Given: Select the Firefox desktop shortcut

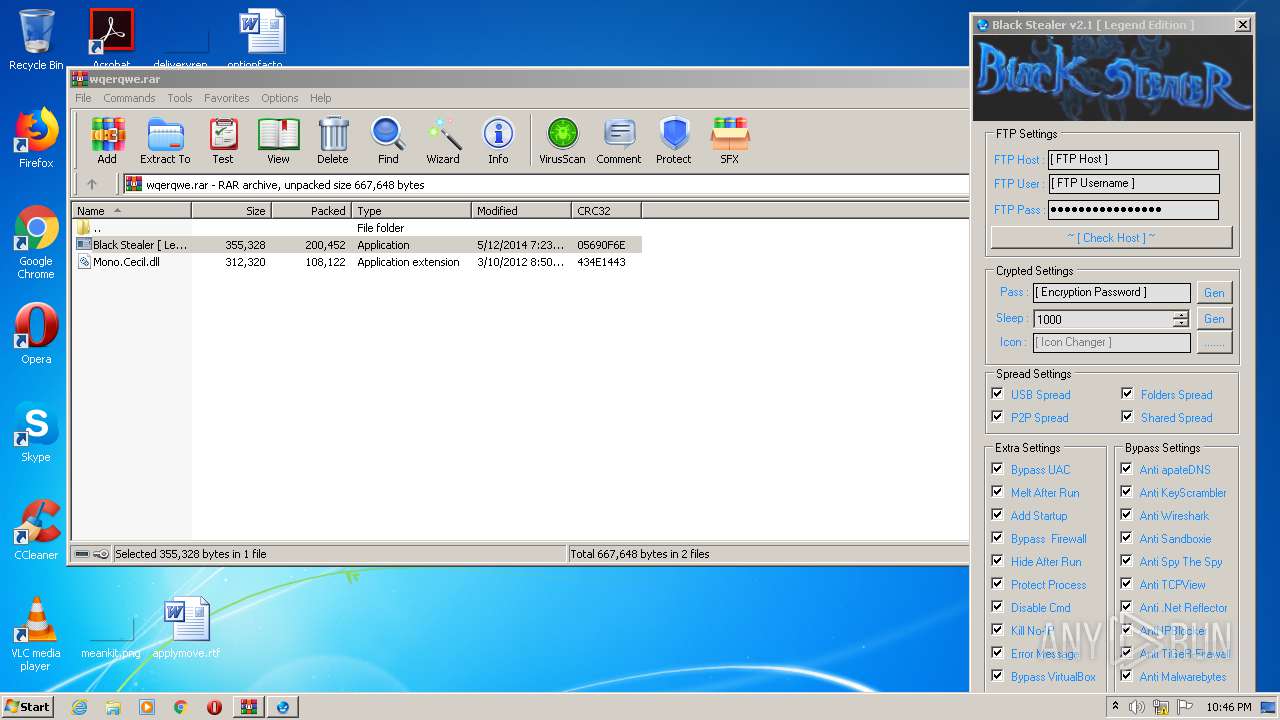Looking at the screenshot, I should point(36,138).
